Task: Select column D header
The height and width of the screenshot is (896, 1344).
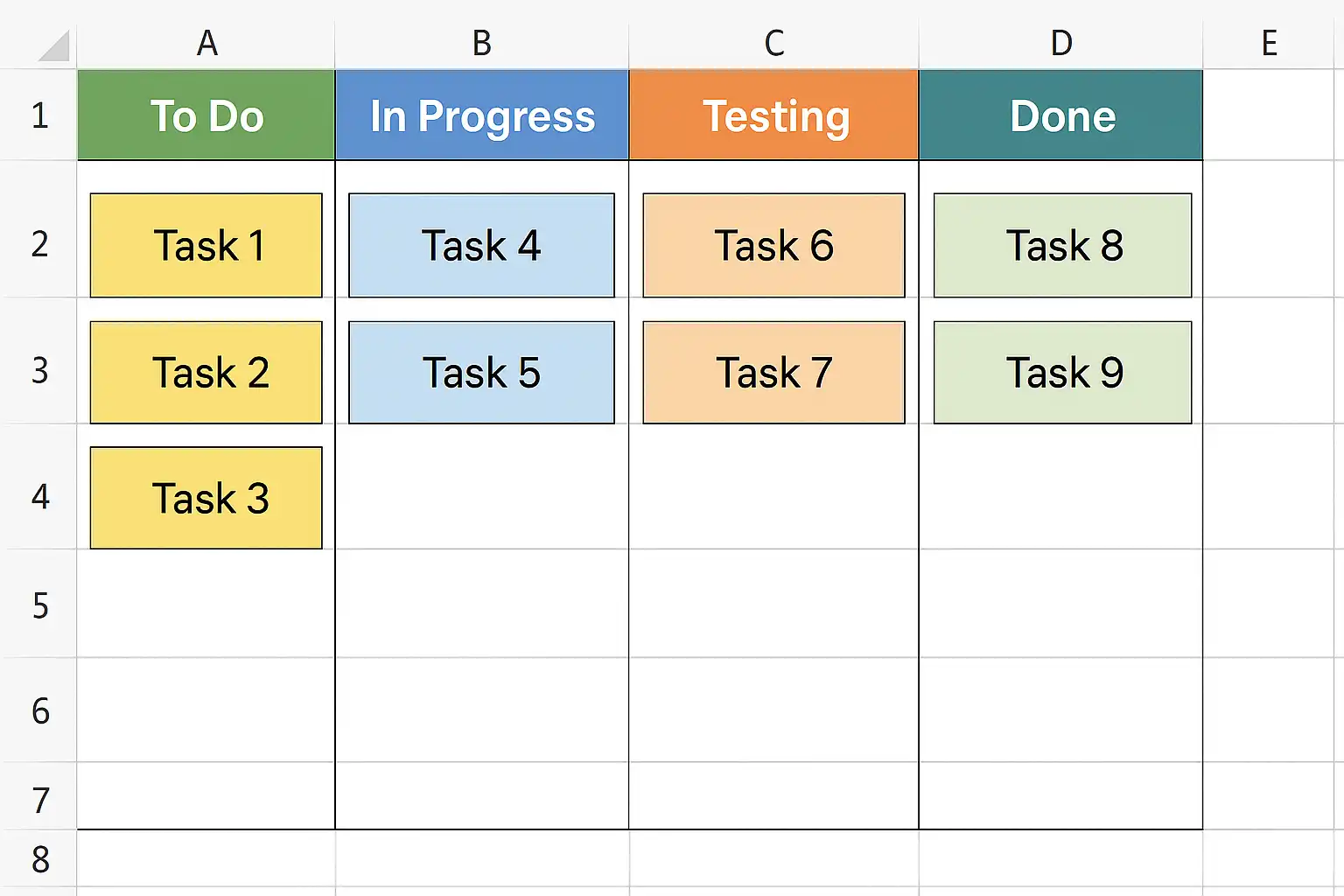Action: click(x=1060, y=43)
